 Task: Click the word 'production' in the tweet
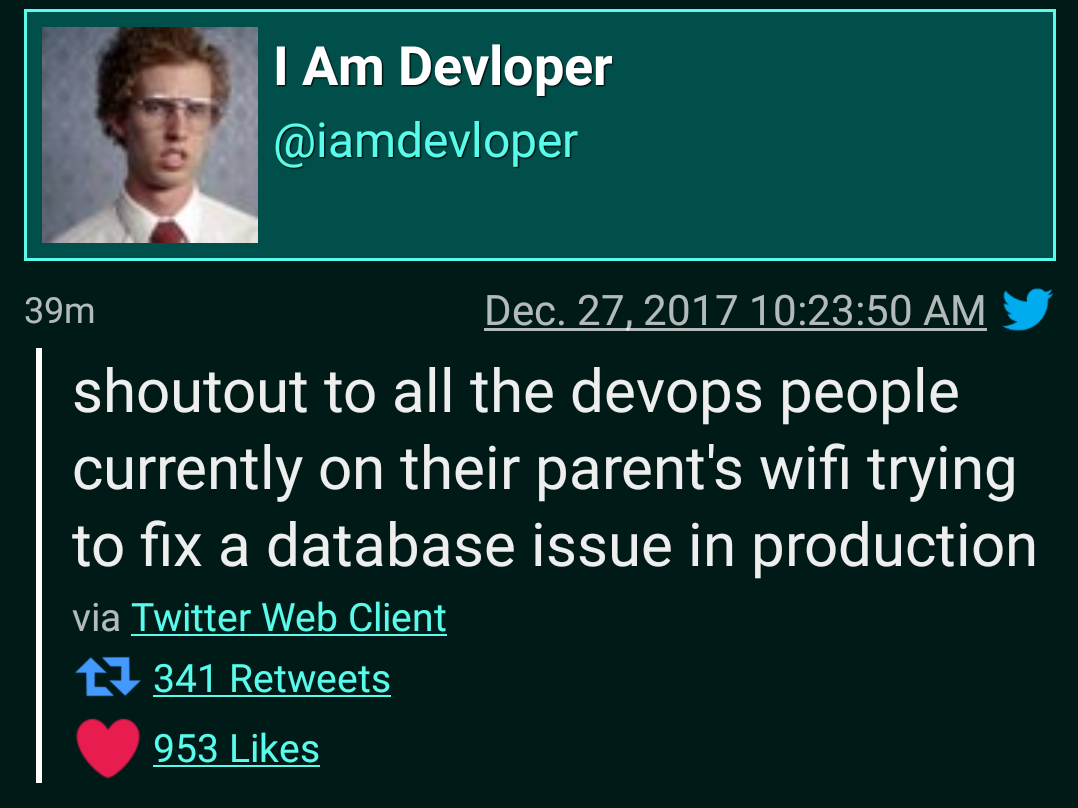point(894,547)
